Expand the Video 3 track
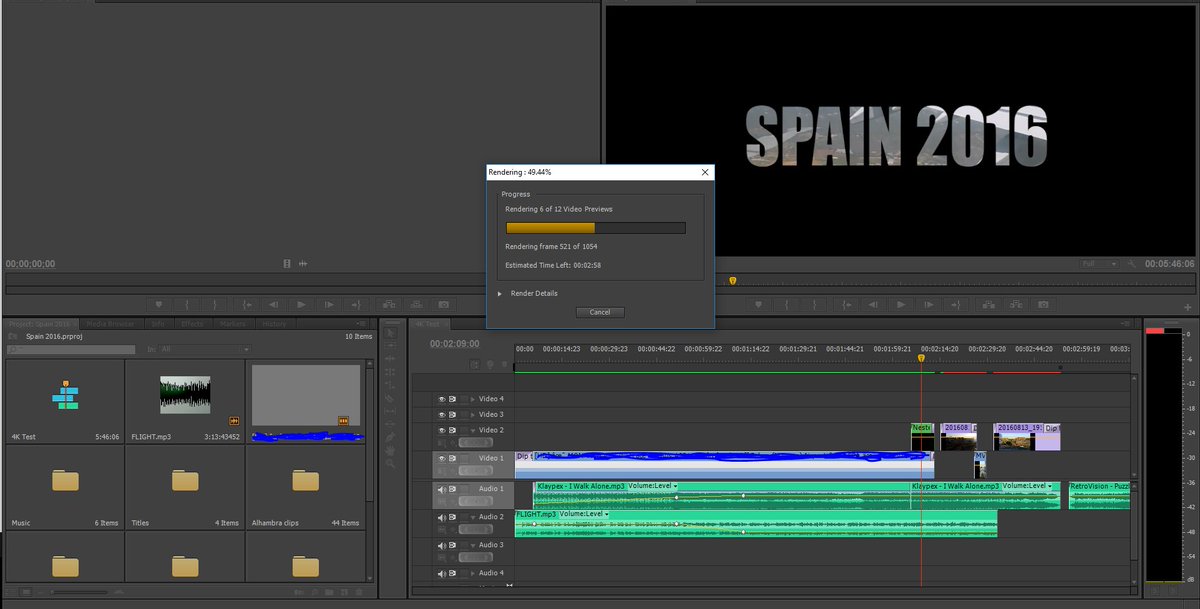 [473, 414]
